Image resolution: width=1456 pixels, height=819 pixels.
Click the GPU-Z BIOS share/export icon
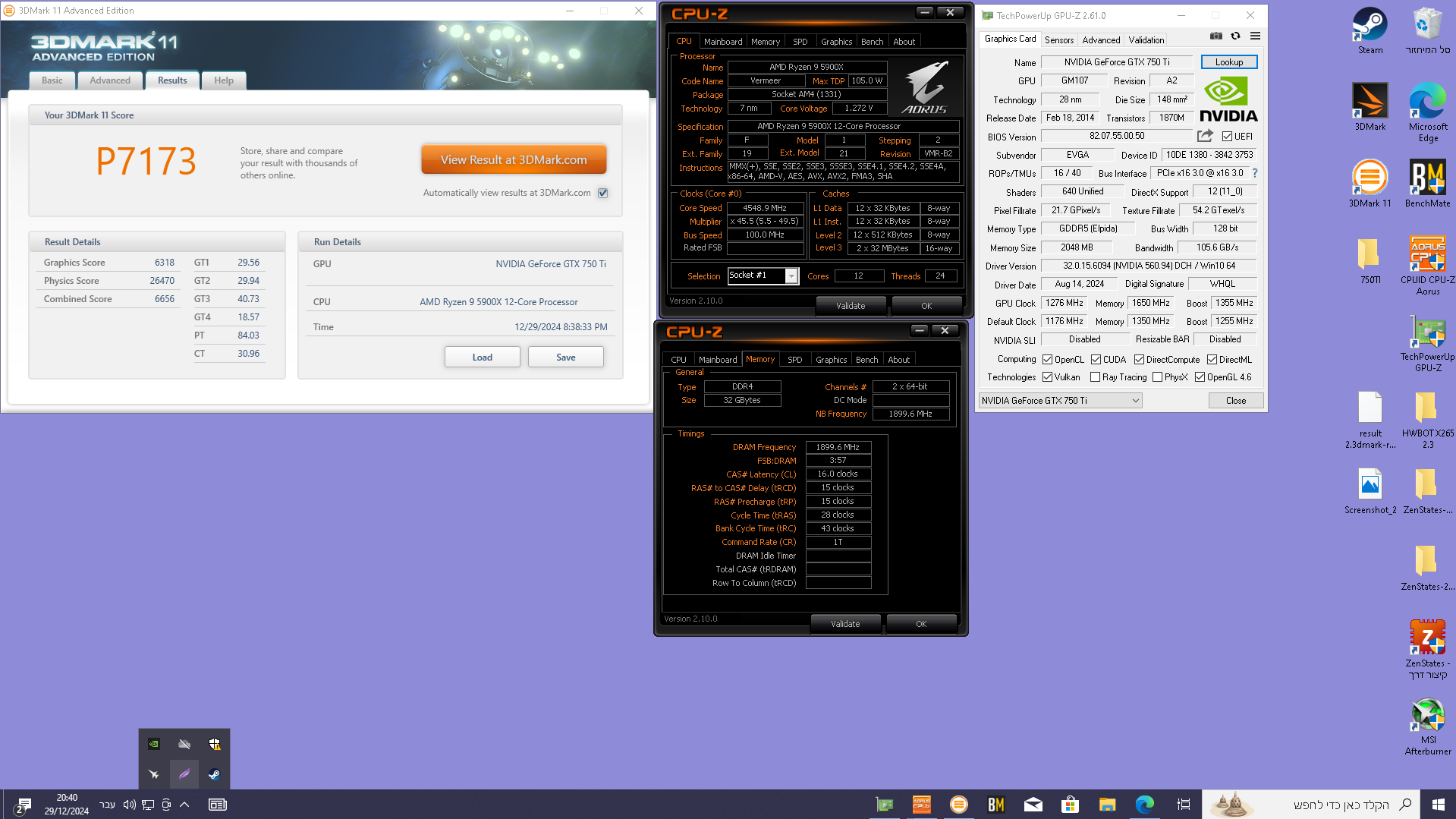(1205, 136)
